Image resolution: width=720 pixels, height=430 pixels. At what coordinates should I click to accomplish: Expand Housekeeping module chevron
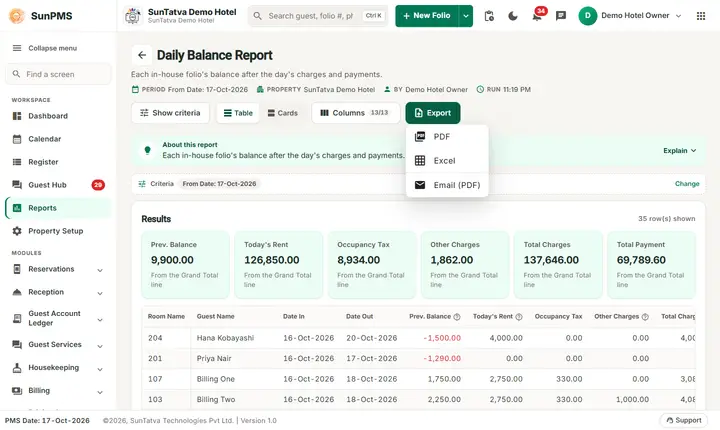pos(100,369)
